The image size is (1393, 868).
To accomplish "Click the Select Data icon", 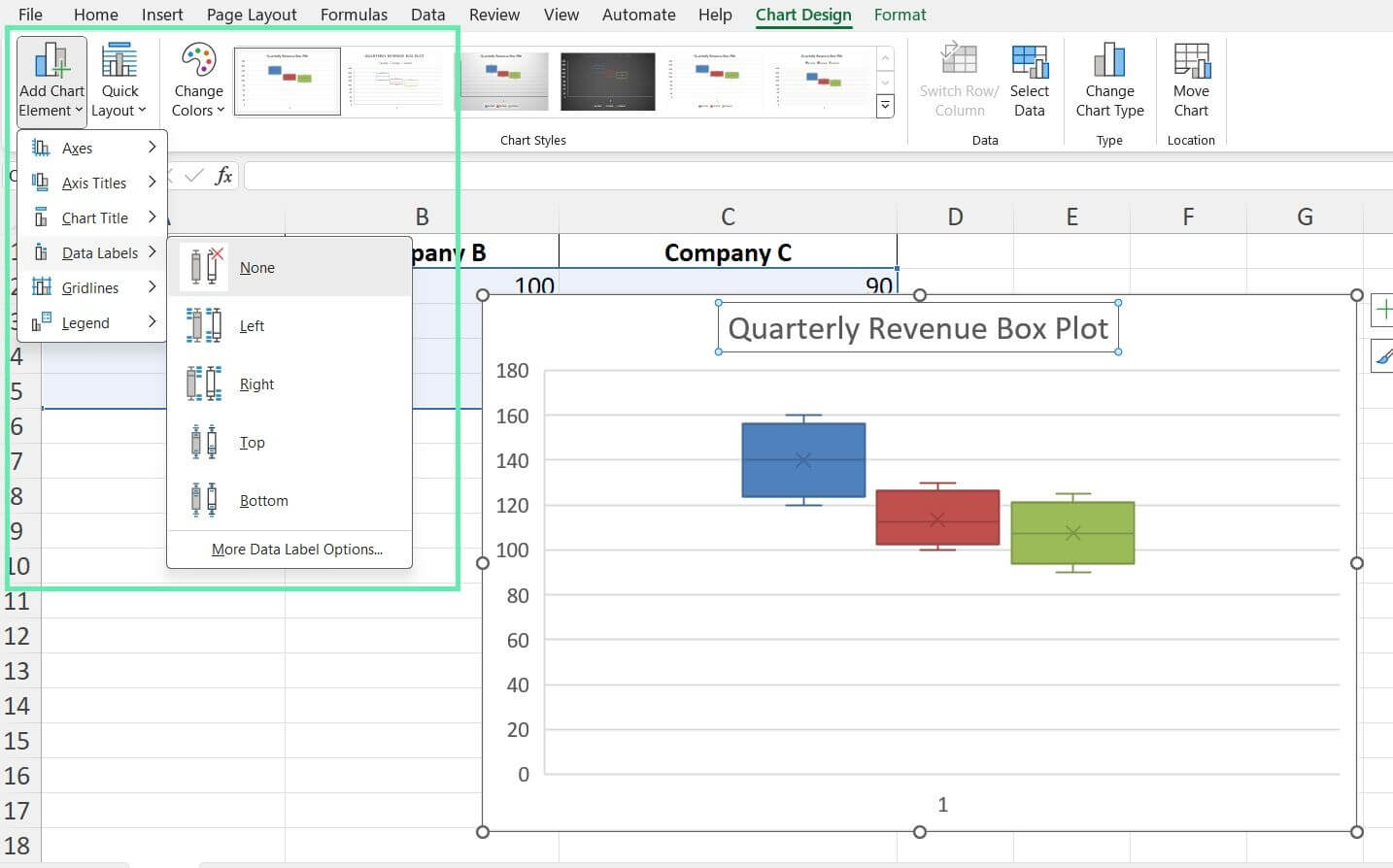I will tap(1030, 78).
